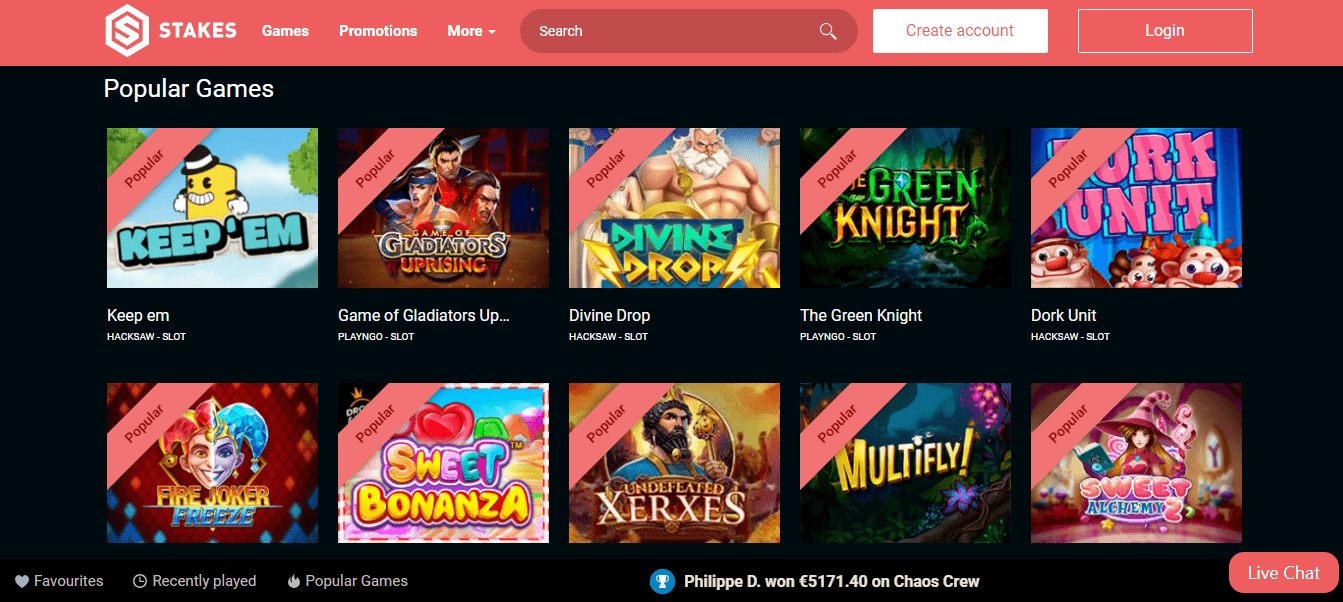Open the Live Chat widget
The width and height of the screenshot is (1343, 602).
click(x=1284, y=573)
